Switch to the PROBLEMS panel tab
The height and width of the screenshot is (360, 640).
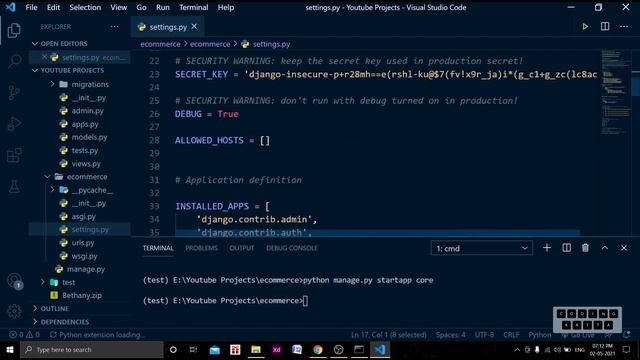point(201,248)
